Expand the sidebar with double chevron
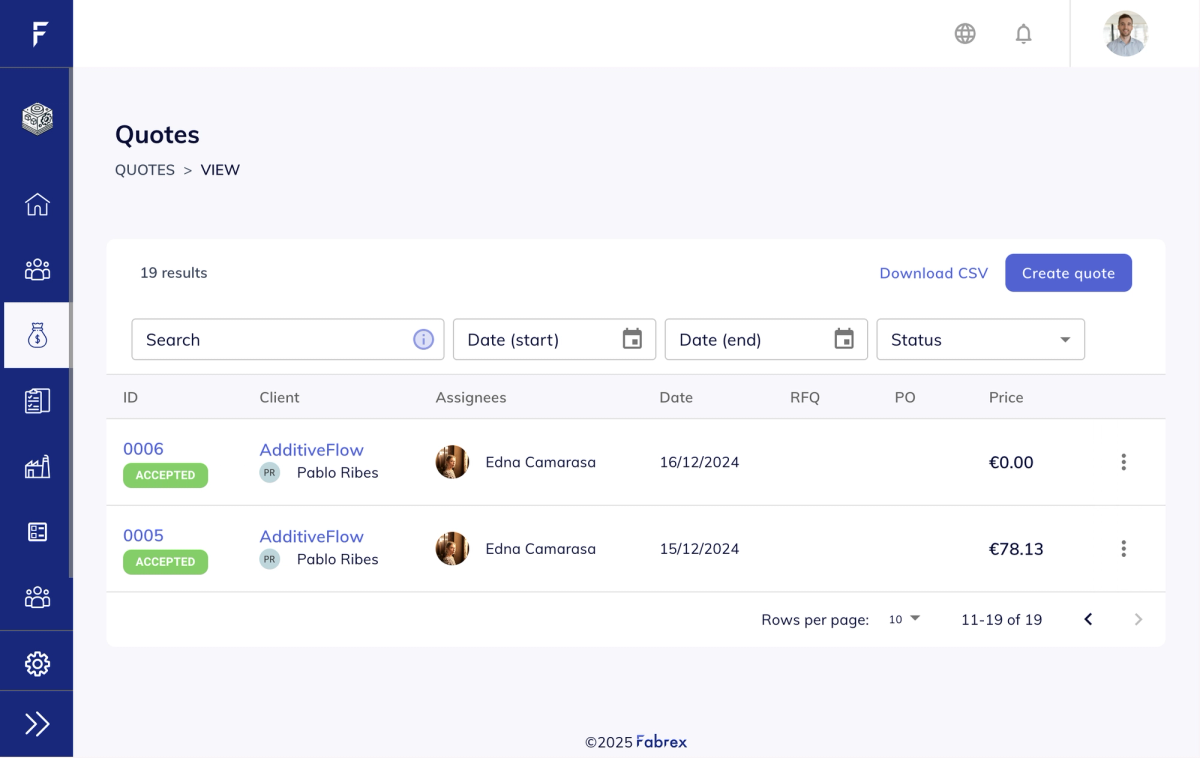 point(37,724)
